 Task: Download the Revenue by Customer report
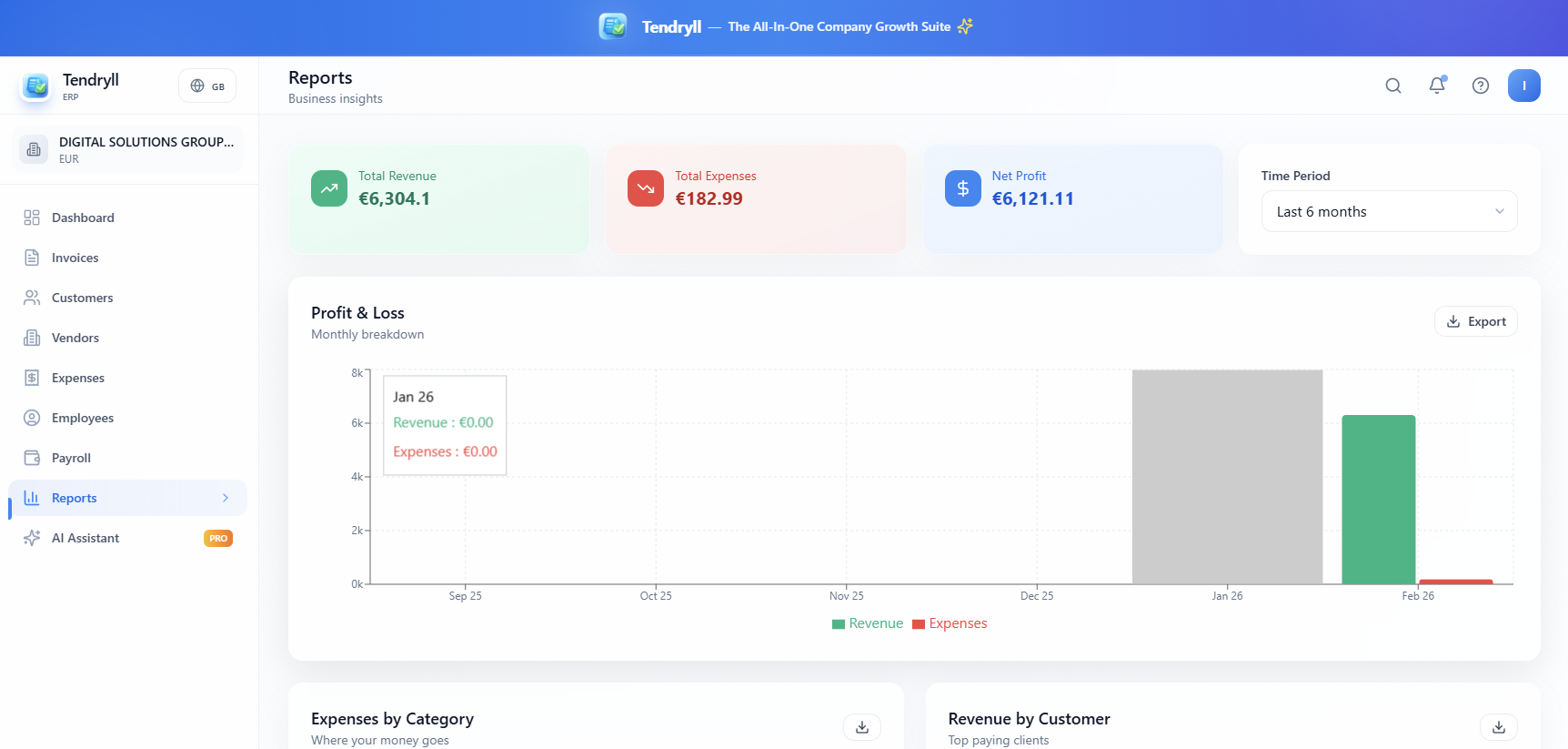click(1498, 727)
